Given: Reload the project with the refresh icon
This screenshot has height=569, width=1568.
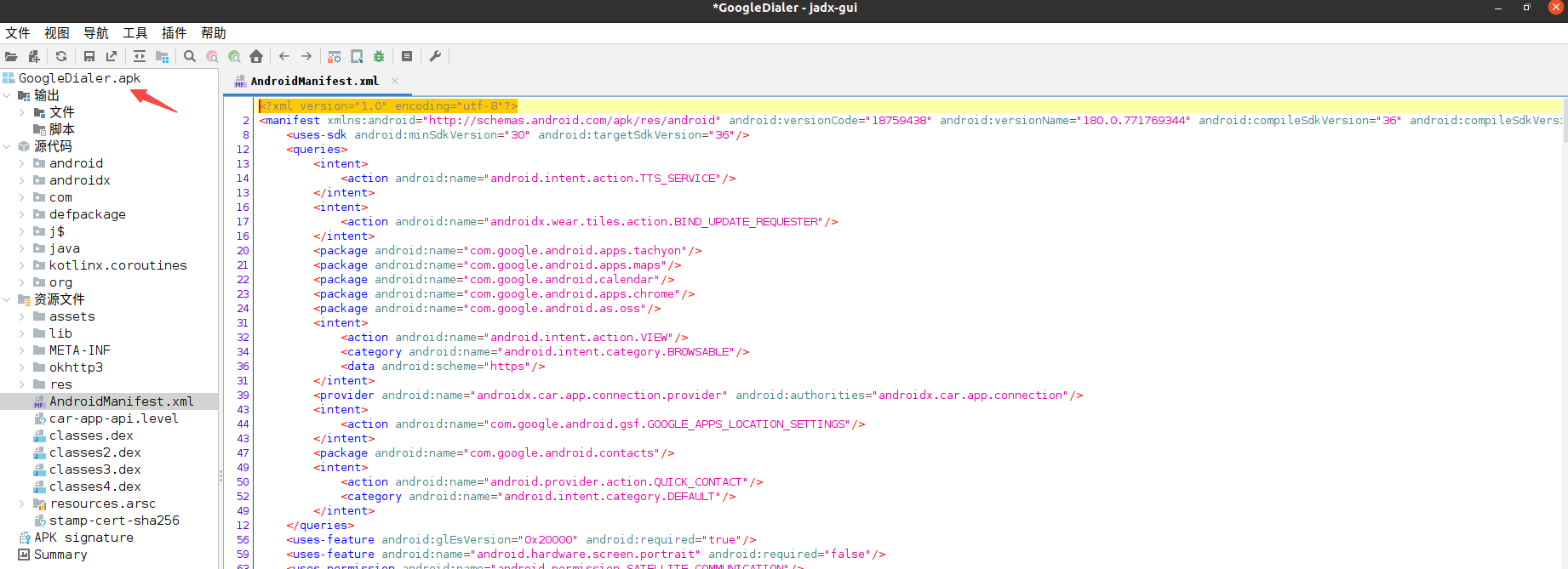Looking at the screenshot, I should pos(61,56).
